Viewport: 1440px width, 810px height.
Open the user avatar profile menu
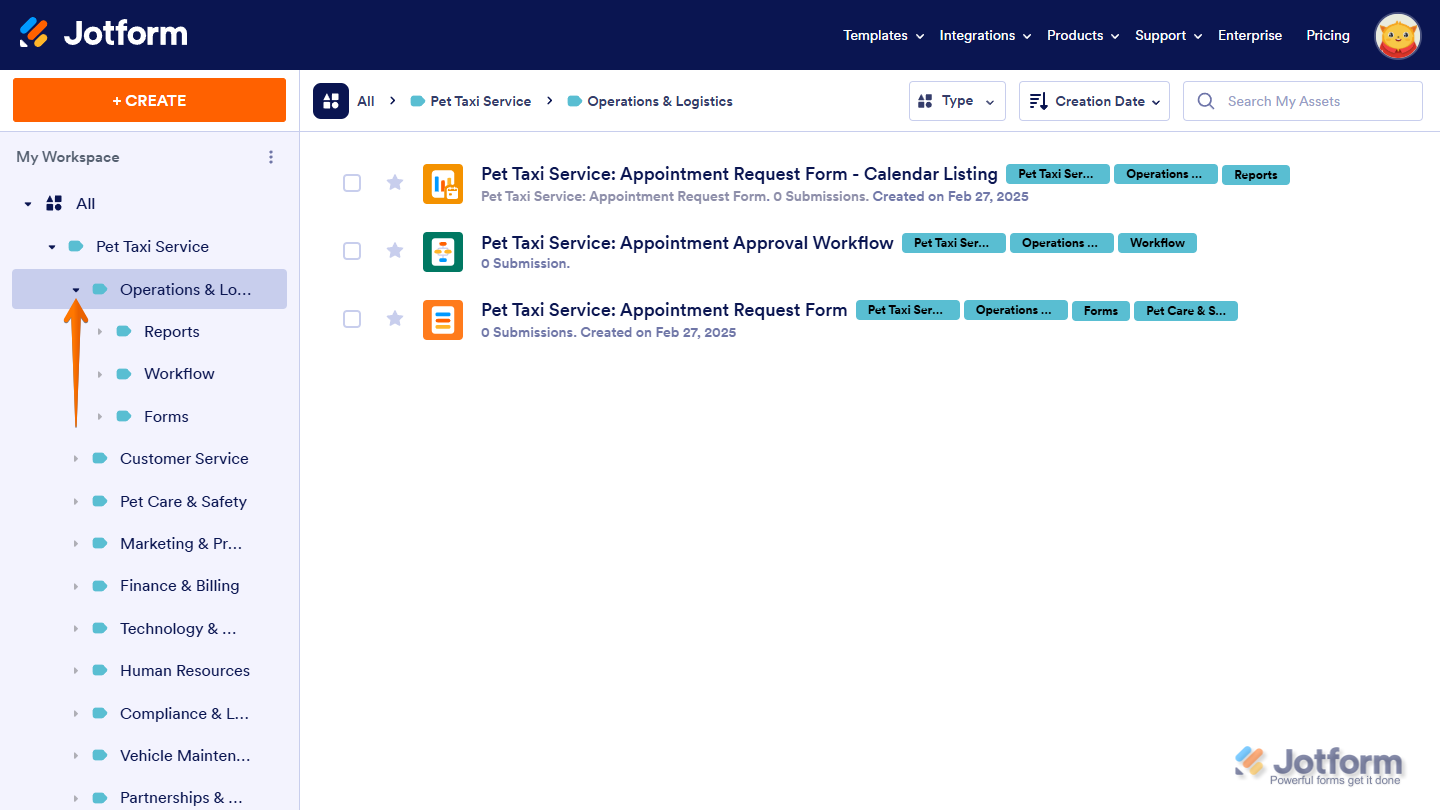[1397, 36]
